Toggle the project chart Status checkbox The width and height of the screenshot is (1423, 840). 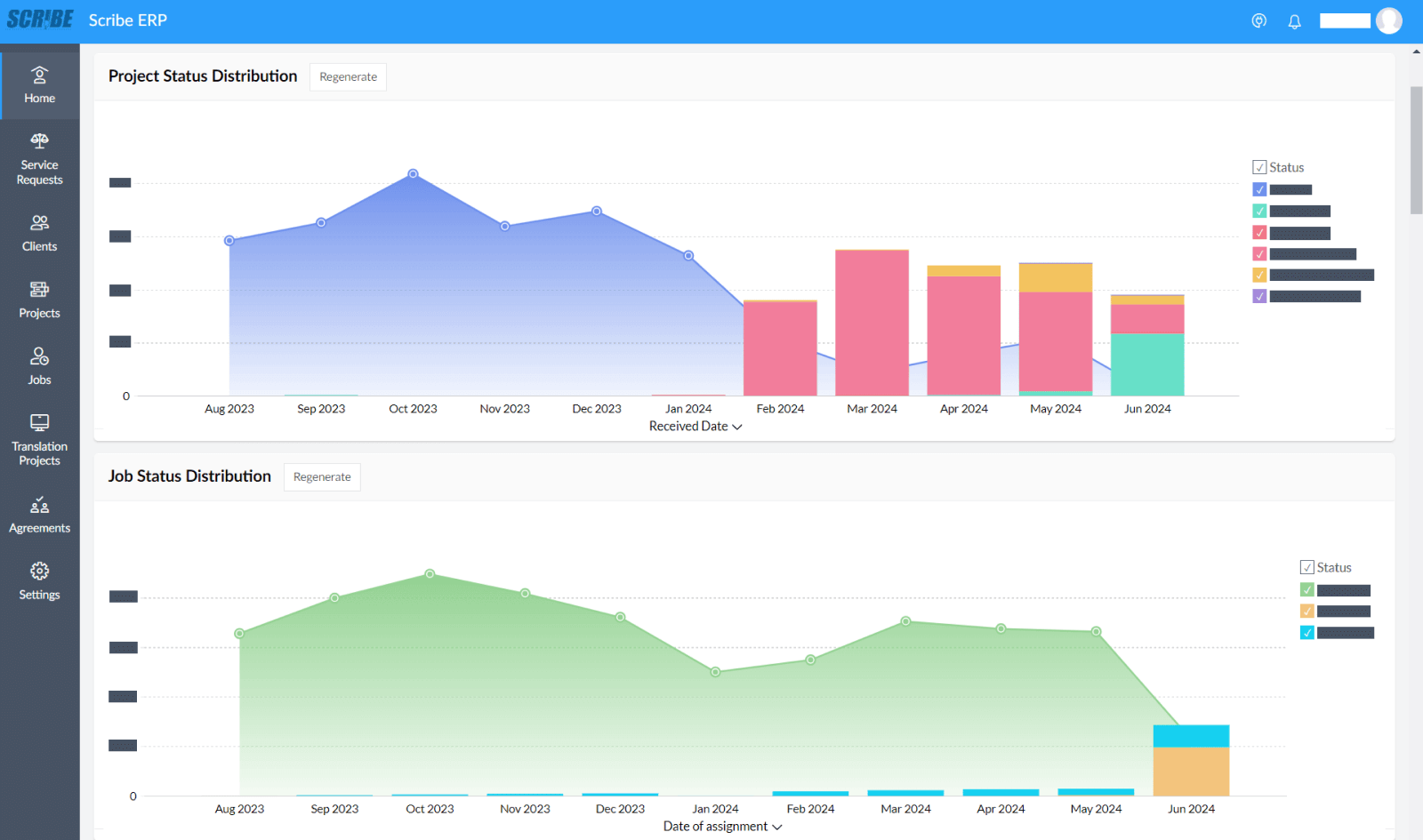[1259, 167]
